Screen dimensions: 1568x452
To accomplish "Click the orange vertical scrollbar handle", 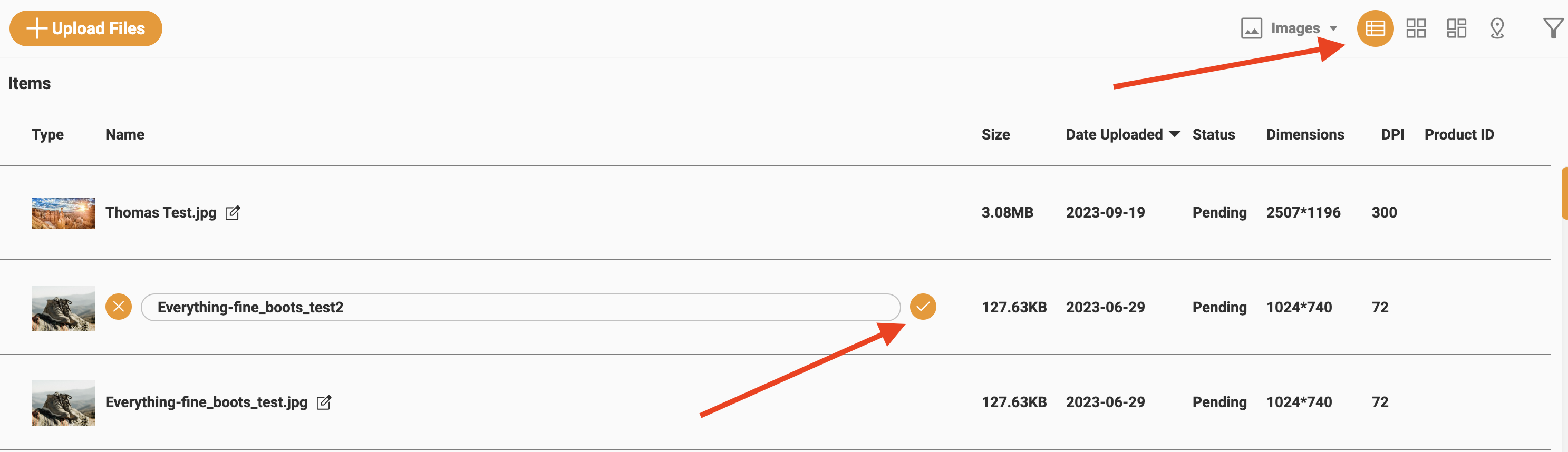I will point(1564,193).
